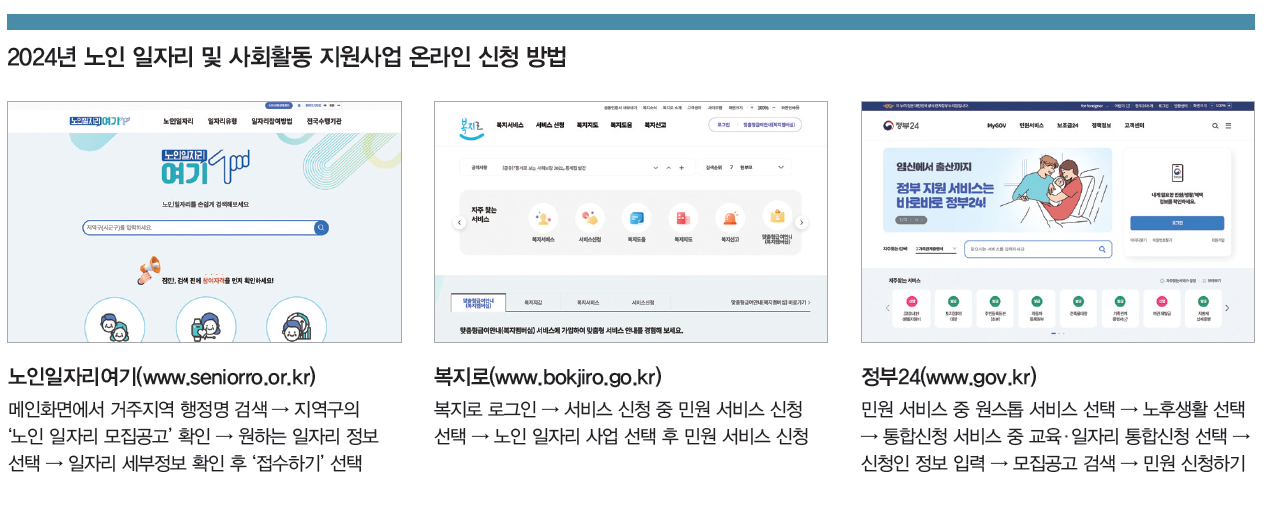The image size is (1266, 513).
Task: Click the search magnifier button on 노인일자리여기 site
Action: coord(321,228)
